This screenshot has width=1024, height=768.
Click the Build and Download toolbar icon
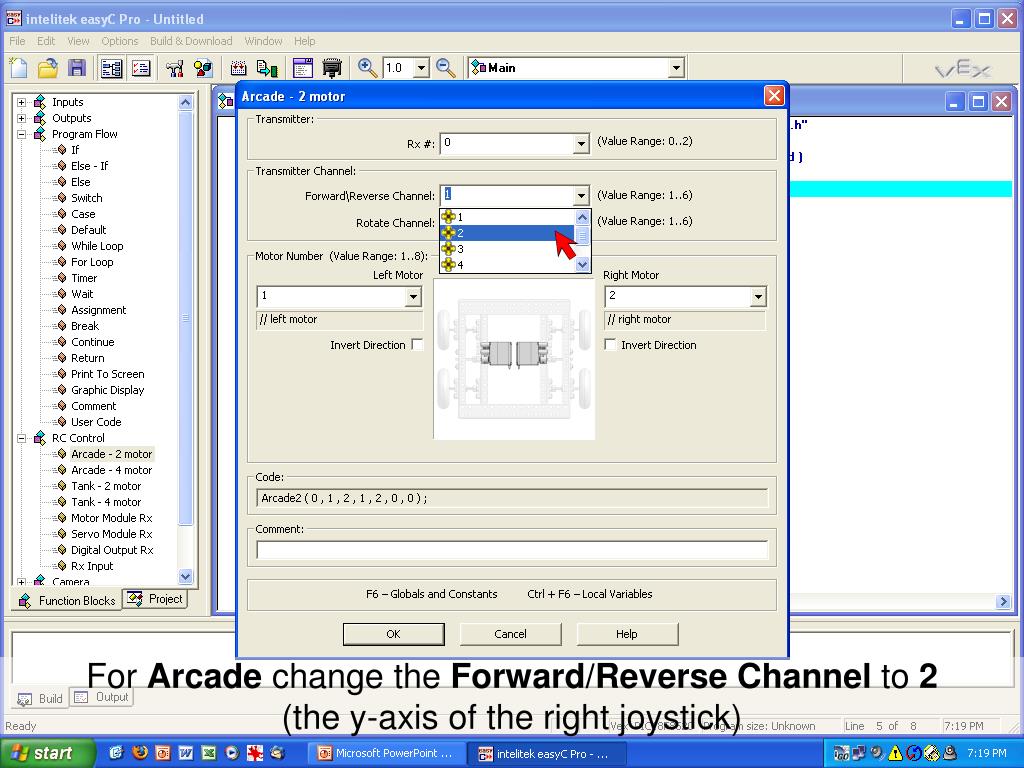click(267, 68)
